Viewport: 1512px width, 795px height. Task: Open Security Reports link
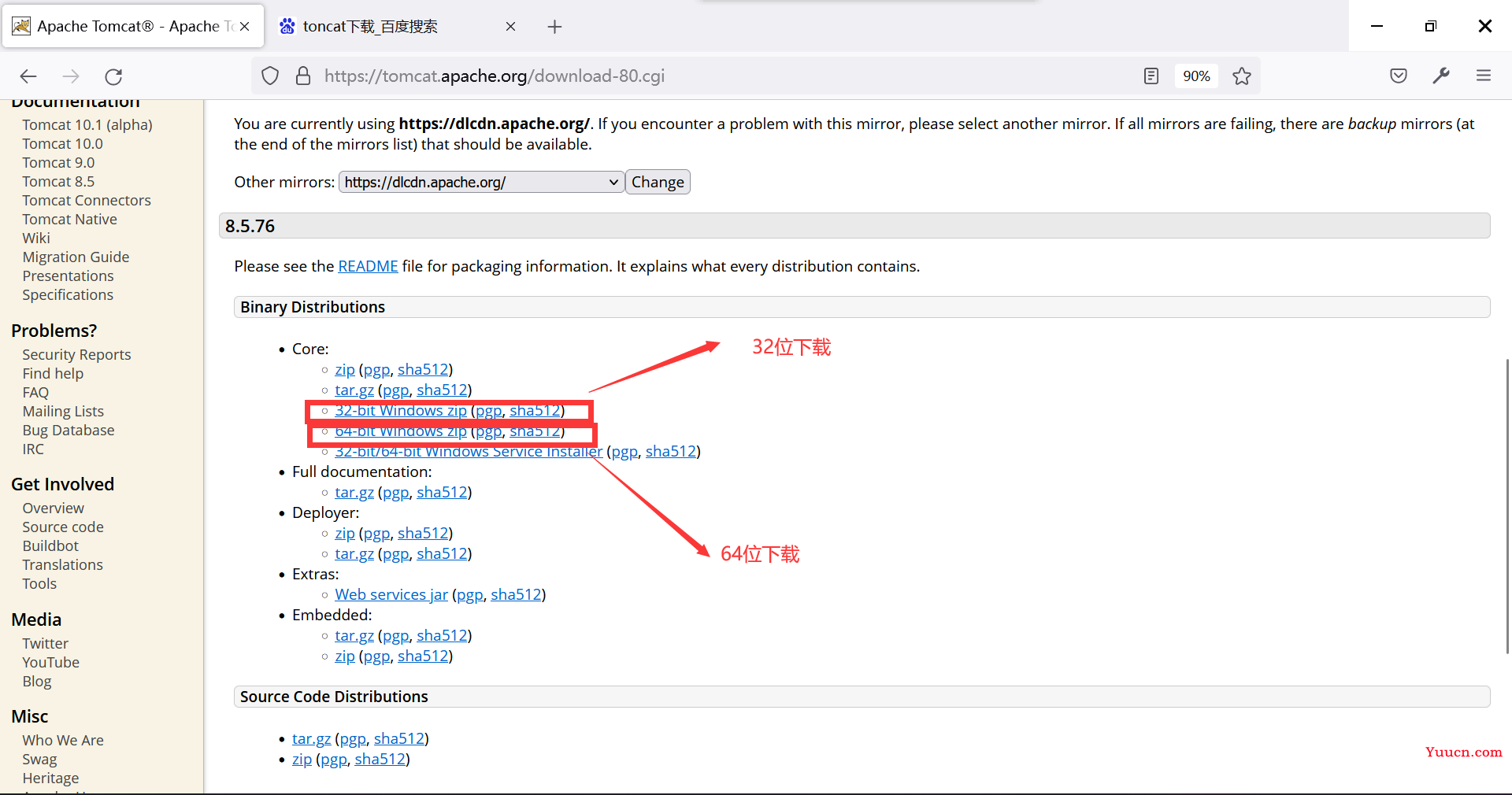tap(76, 354)
